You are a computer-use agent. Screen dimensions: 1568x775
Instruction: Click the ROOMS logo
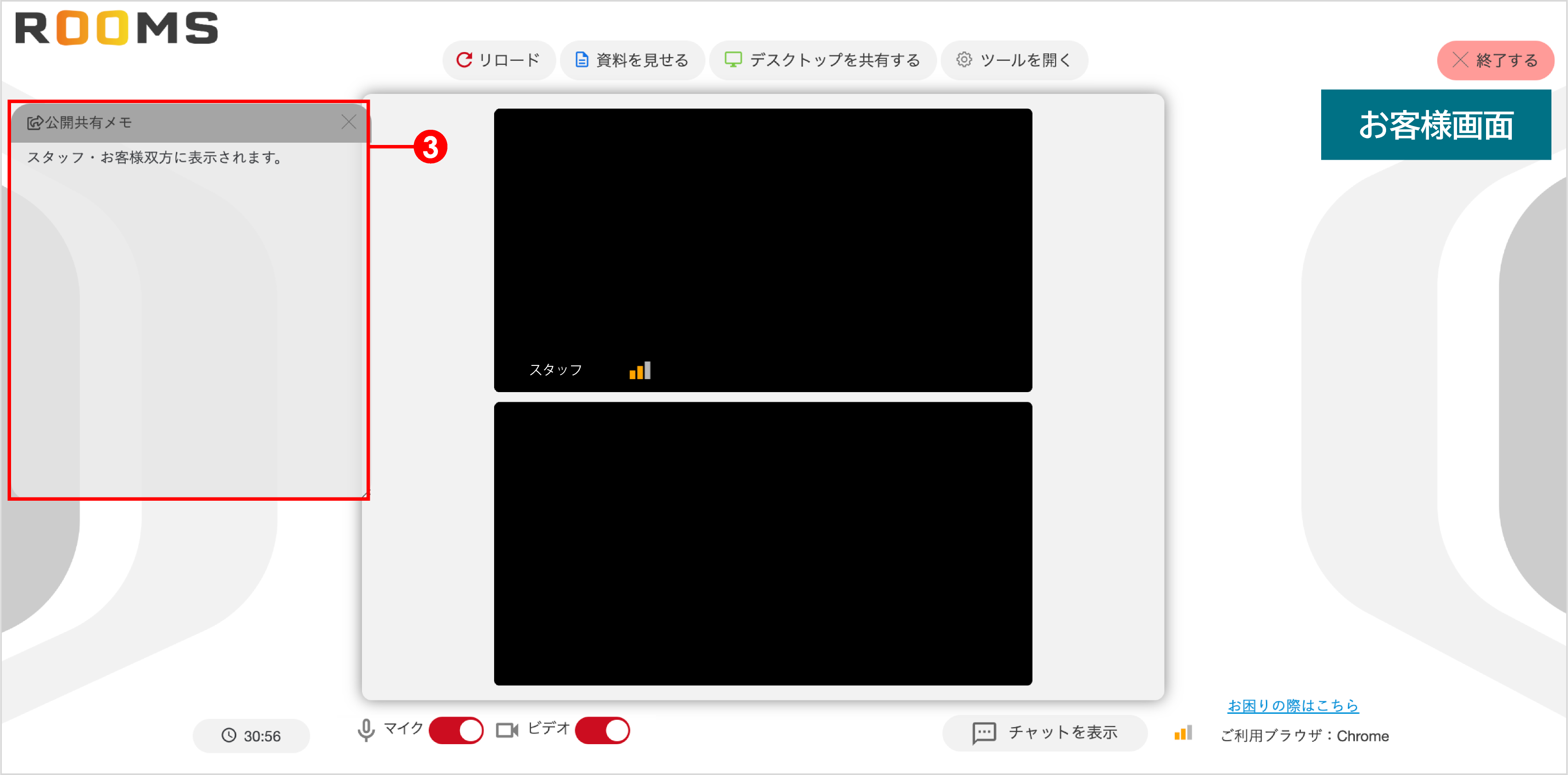pos(116,27)
